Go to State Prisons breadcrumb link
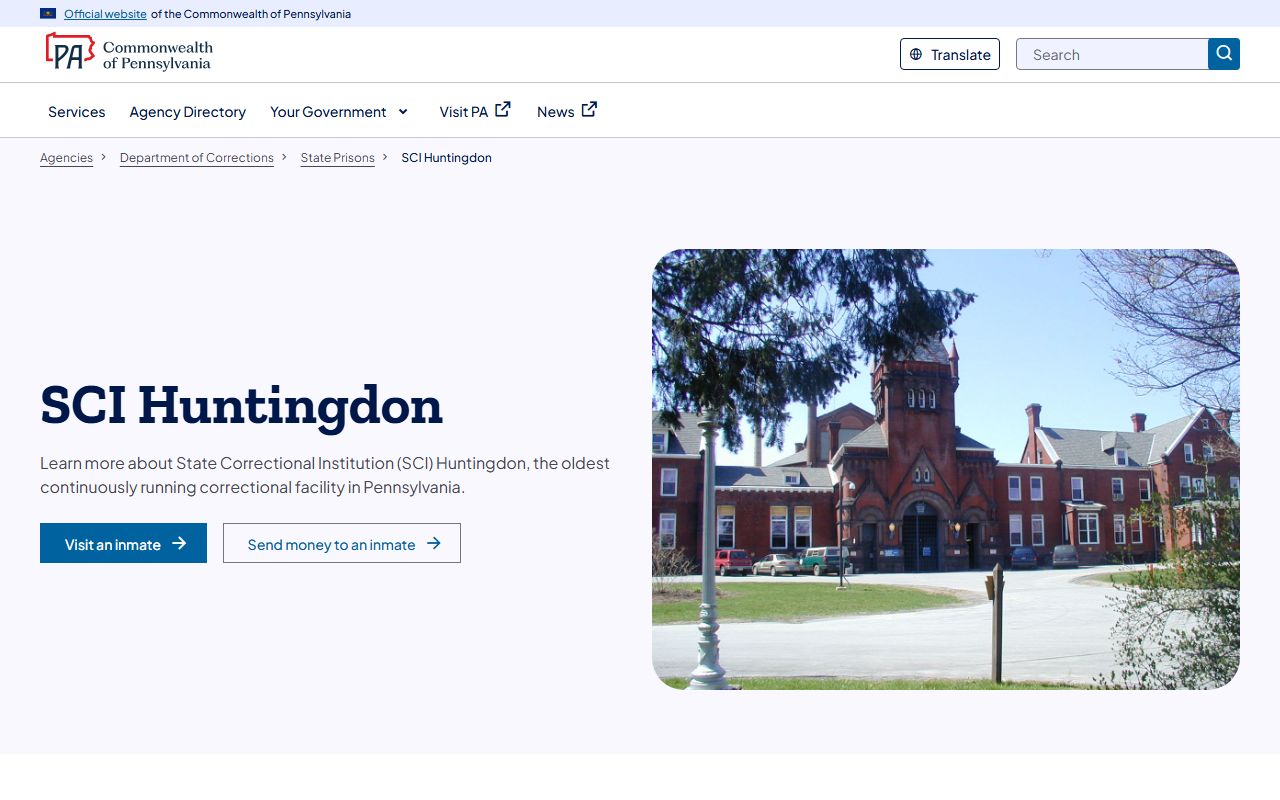Screen dimensions: 1280x800 (x=338, y=158)
